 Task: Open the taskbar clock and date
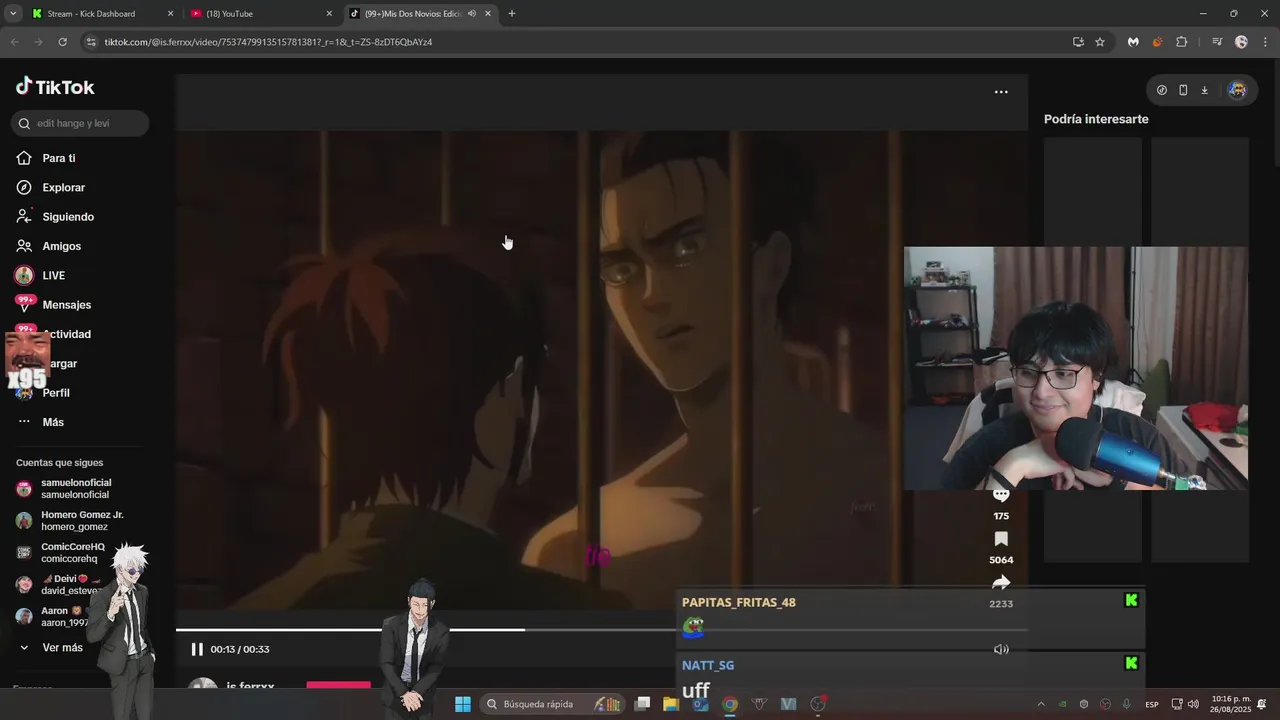(1231, 704)
